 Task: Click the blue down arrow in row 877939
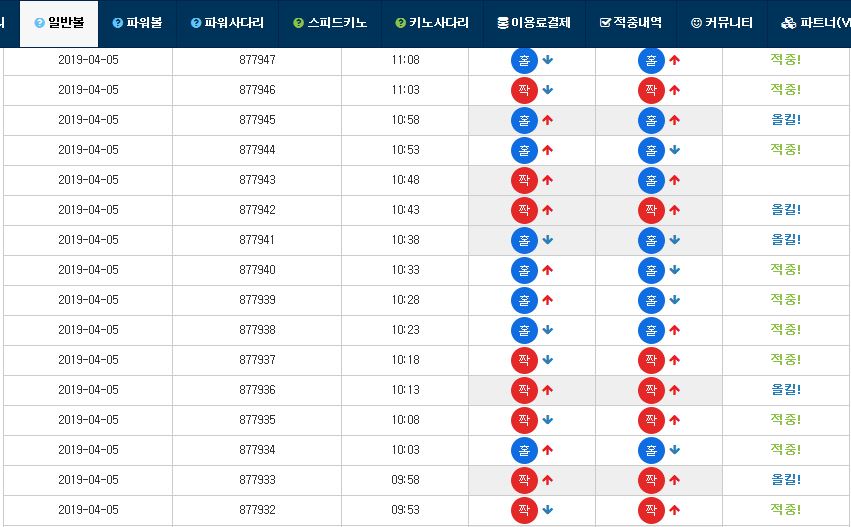[675, 300]
